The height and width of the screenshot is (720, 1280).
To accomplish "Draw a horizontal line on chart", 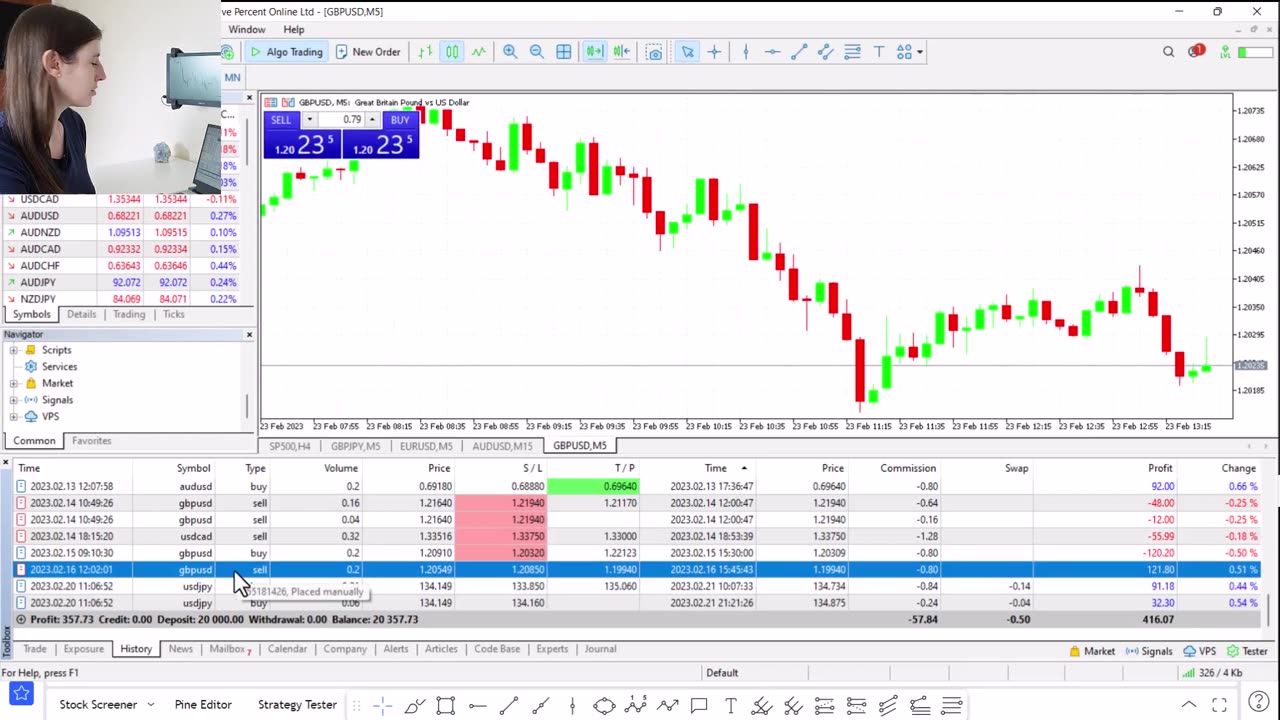I will pos(772,52).
